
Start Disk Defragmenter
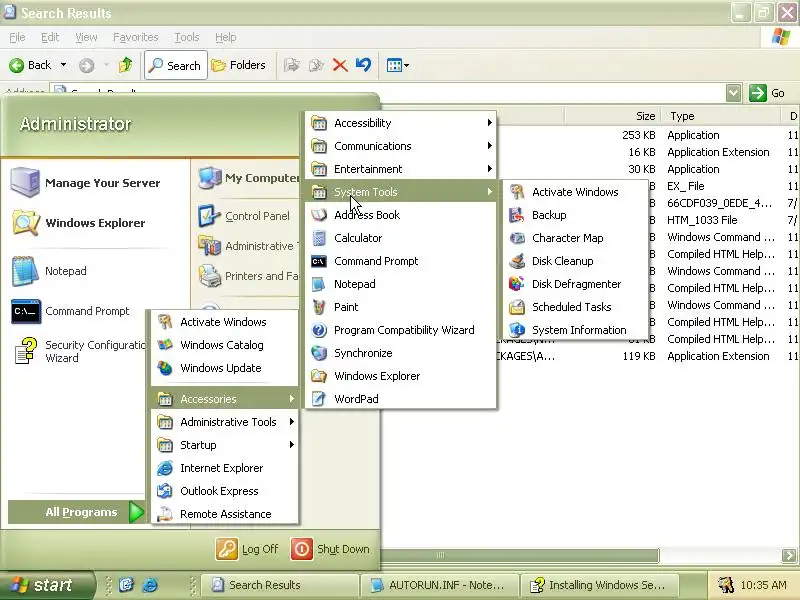[576, 284]
